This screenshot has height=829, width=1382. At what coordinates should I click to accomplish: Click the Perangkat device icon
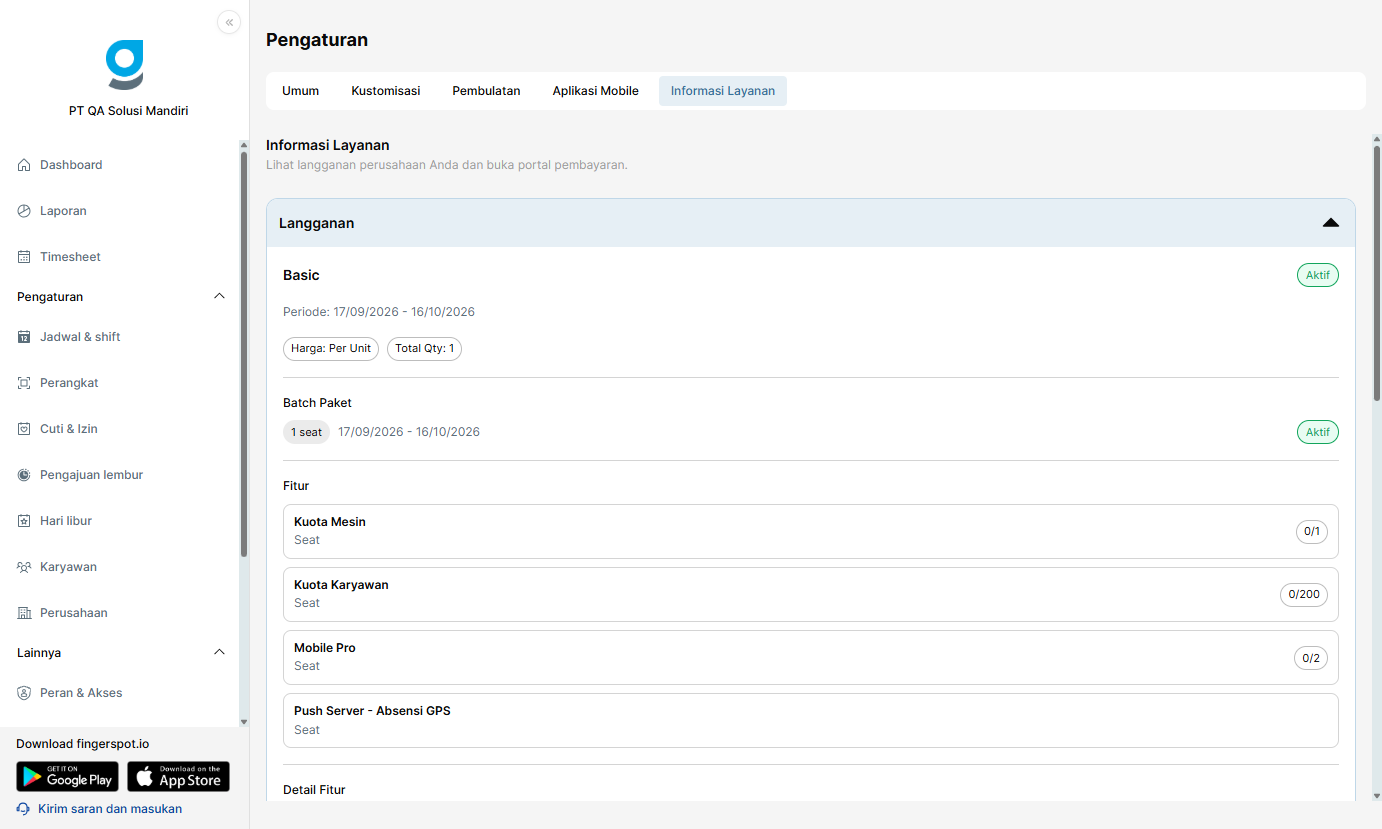pyautogui.click(x=24, y=383)
